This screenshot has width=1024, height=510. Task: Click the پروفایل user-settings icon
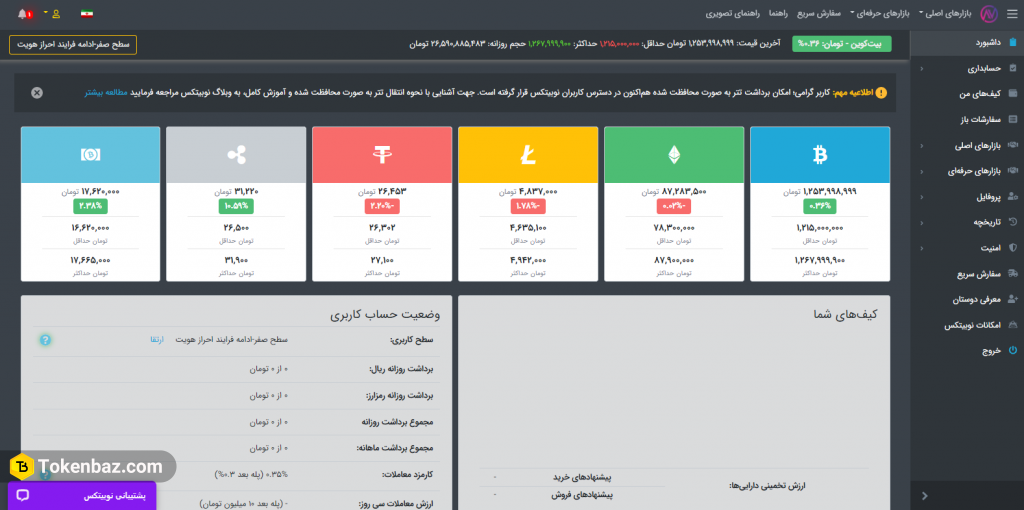[x=1012, y=197]
